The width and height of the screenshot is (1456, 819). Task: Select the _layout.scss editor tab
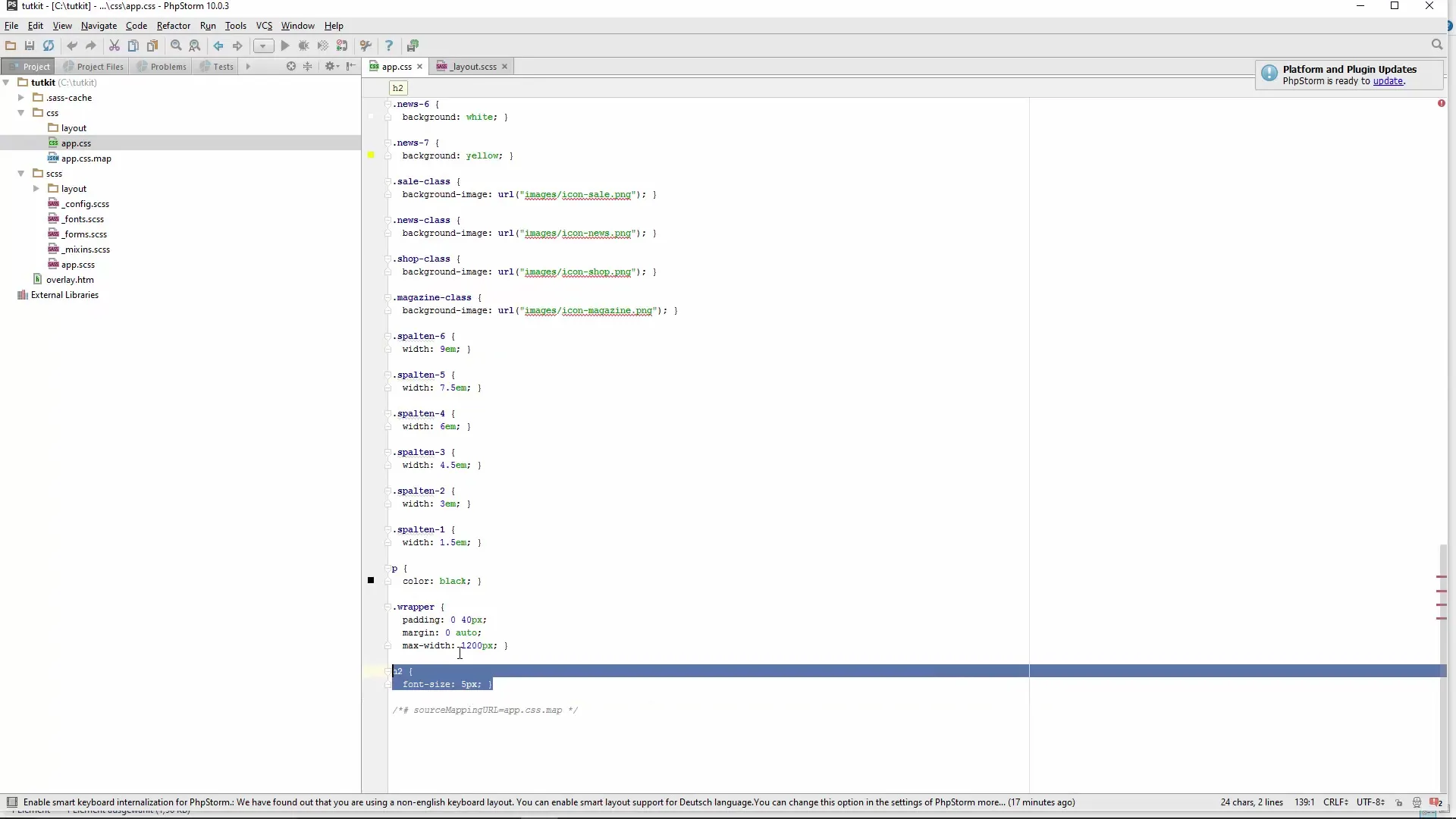473,67
